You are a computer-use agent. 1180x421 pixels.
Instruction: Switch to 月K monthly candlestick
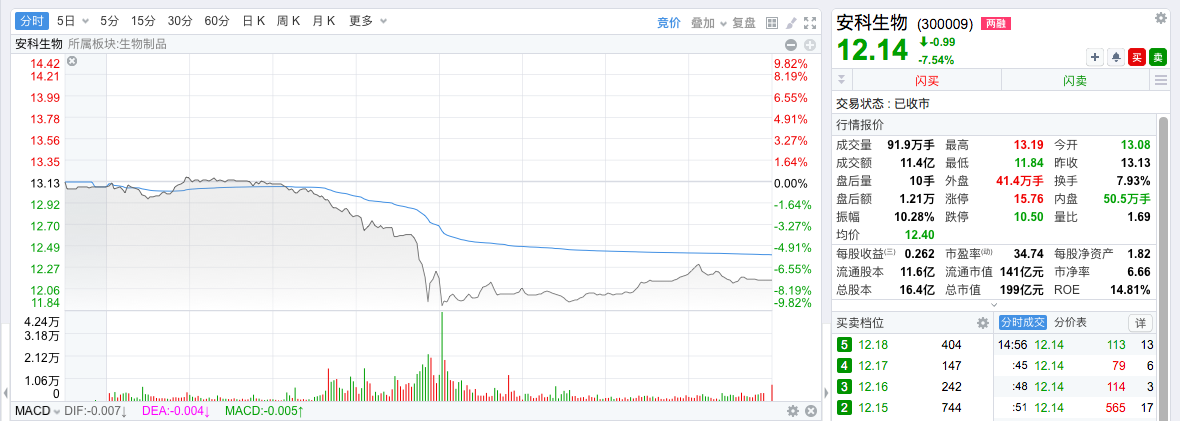[x=324, y=21]
